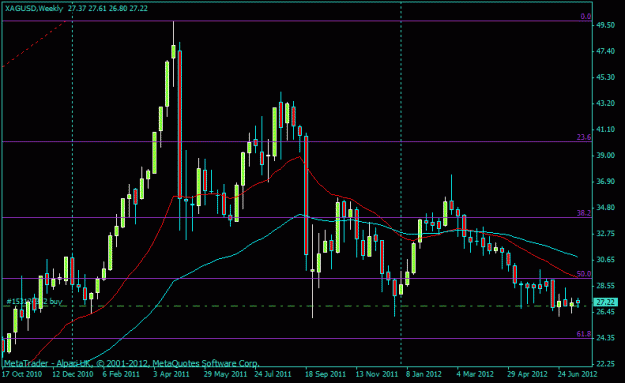The width and height of the screenshot is (625, 383).
Task: Click the 41.10 price scale value
Action: pyautogui.click(x=605, y=130)
